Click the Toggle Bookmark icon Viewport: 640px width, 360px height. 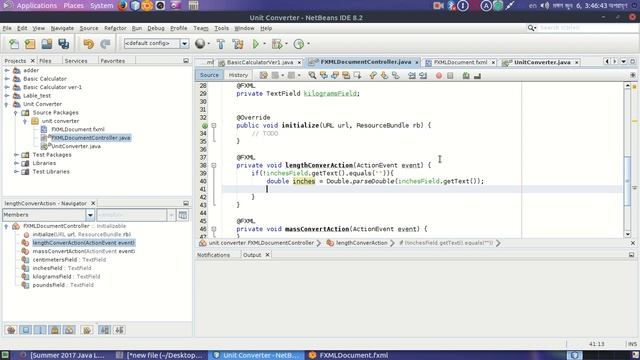pyautogui.click(x=396, y=76)
